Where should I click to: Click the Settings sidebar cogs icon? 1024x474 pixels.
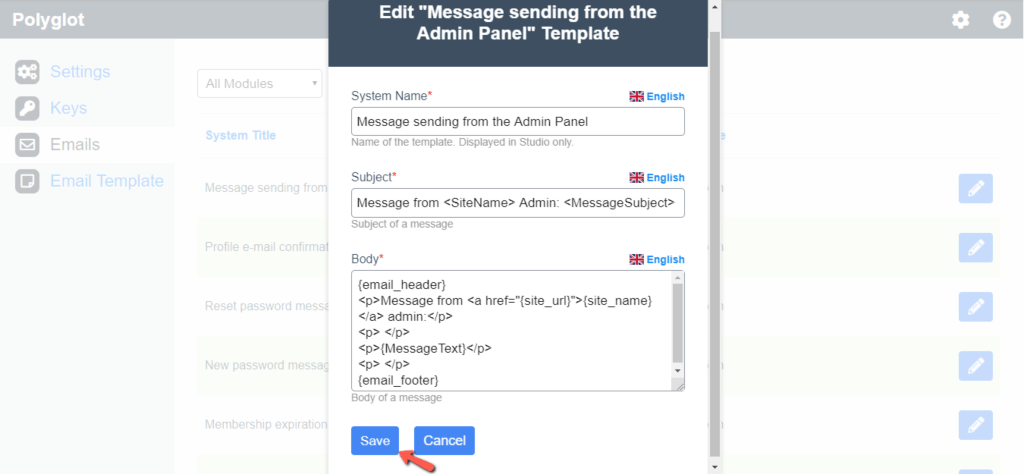point(27,72)
